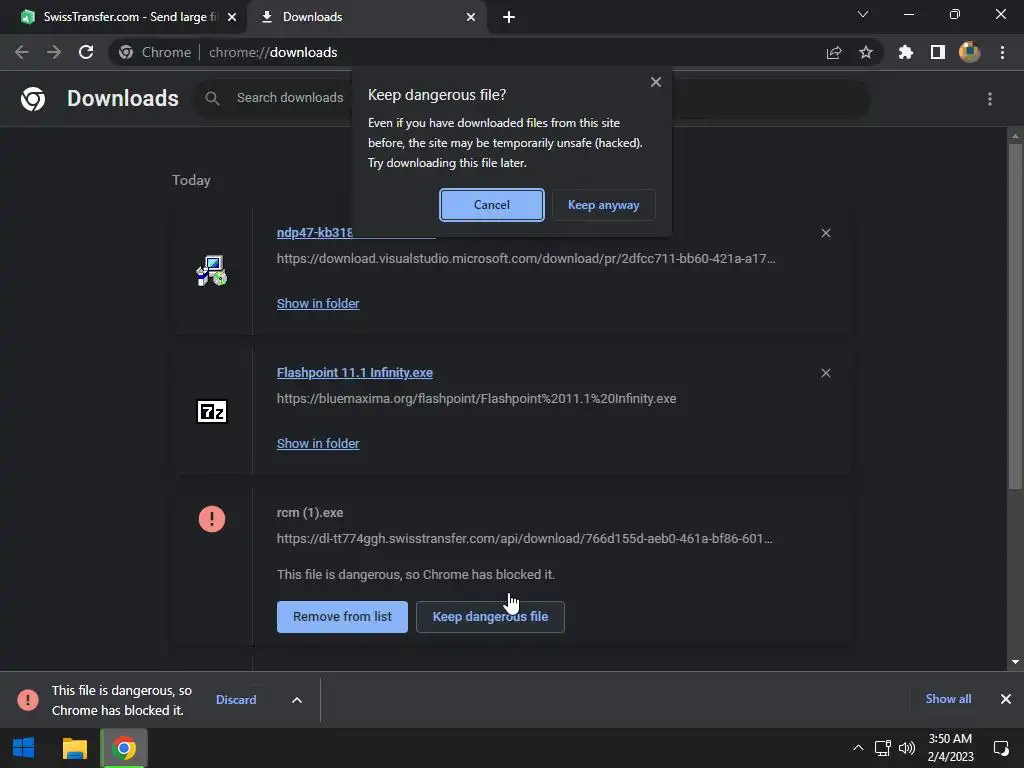The height and width of the screenshot is (768, 1024).
Task: Open File Explorer from the taskbar
Action: point(74,748)
